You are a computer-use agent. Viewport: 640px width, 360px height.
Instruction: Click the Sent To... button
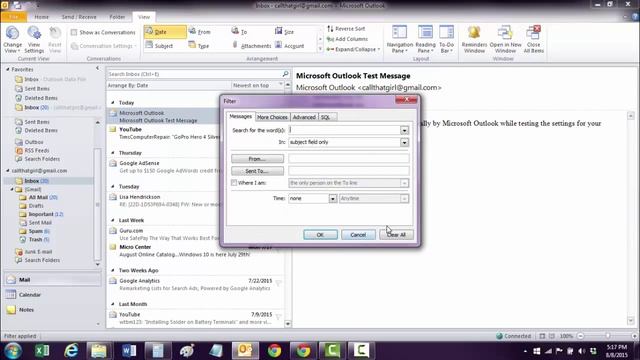[258, 171]
